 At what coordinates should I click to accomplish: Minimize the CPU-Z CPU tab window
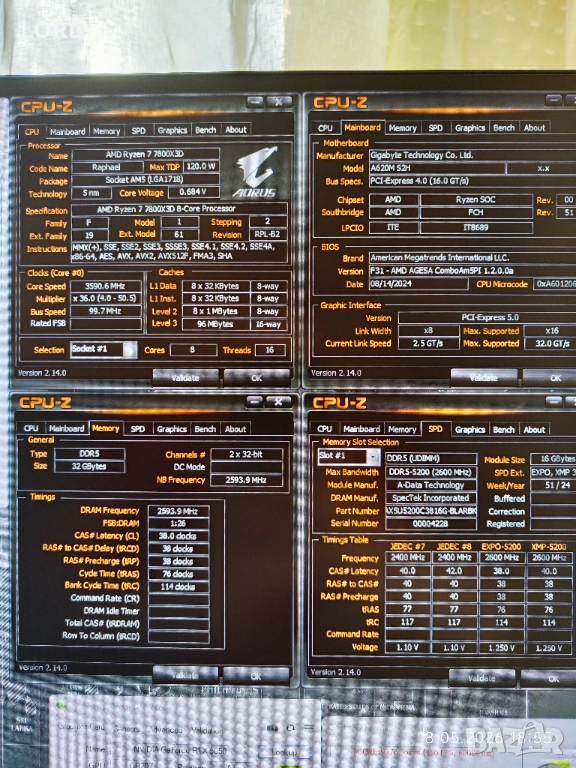tap(255, 102)
